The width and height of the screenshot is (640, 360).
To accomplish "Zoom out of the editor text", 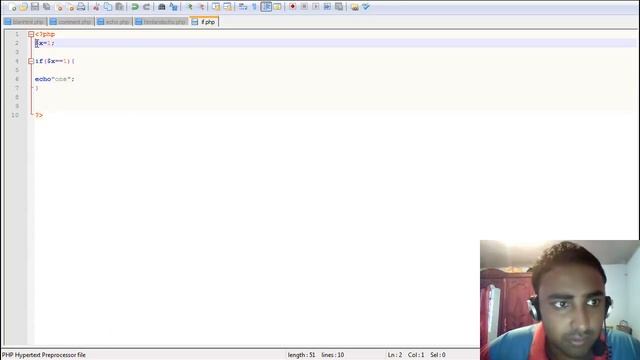I will click(201, 7).
